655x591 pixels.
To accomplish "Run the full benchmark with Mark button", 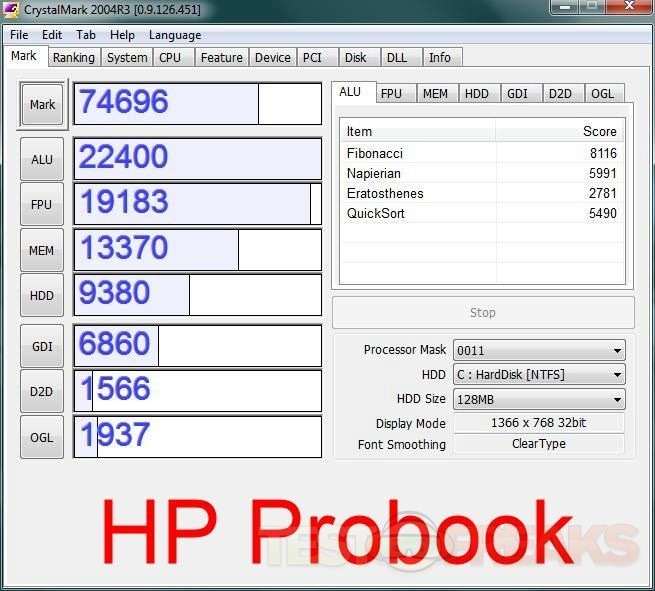I will point(42,105).
